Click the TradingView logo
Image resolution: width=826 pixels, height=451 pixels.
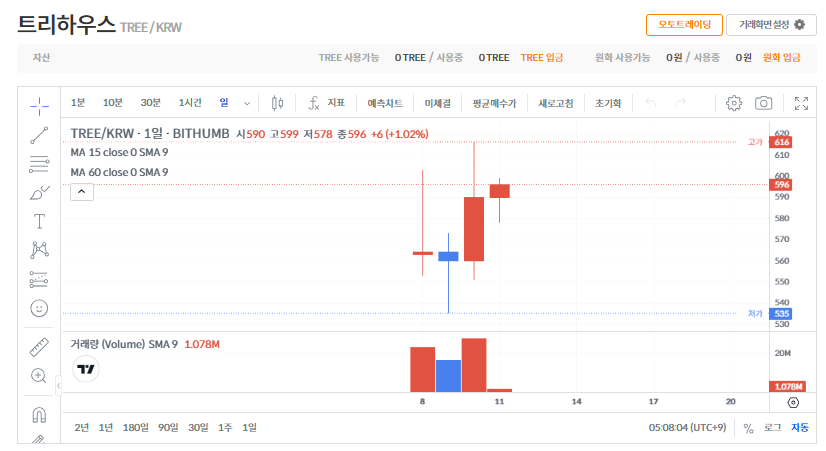(85, 369)
